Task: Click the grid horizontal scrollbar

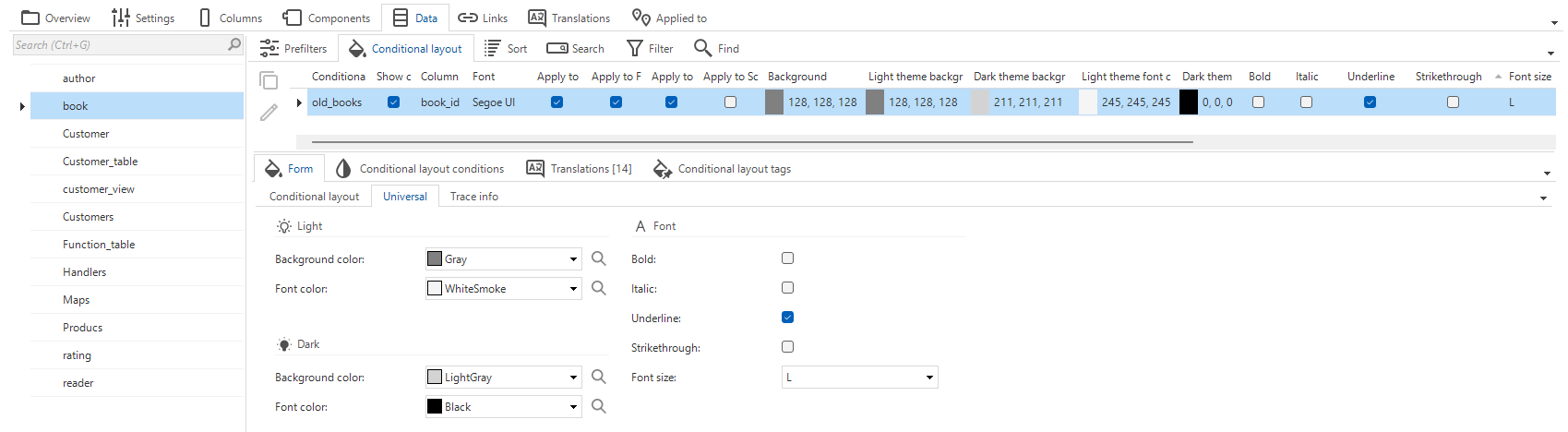Action: coord(752,142)
